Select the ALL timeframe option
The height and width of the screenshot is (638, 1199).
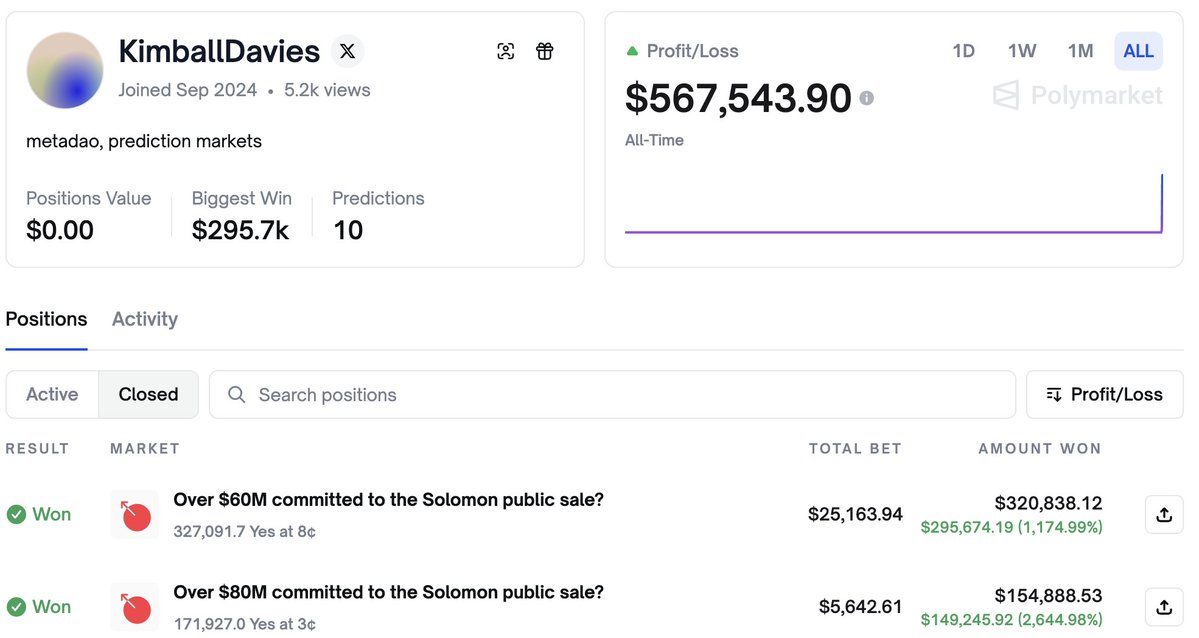(1138, 51)
